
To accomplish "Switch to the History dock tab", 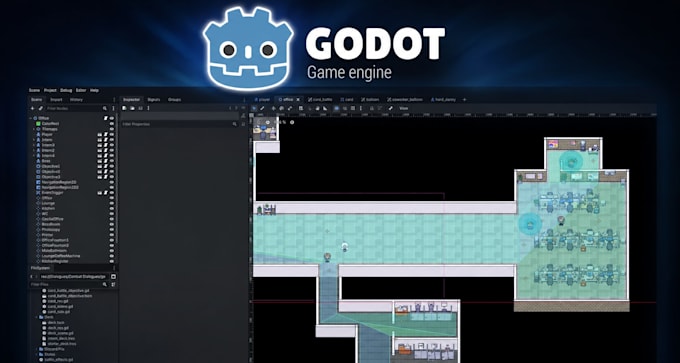I will coord(76,100).
